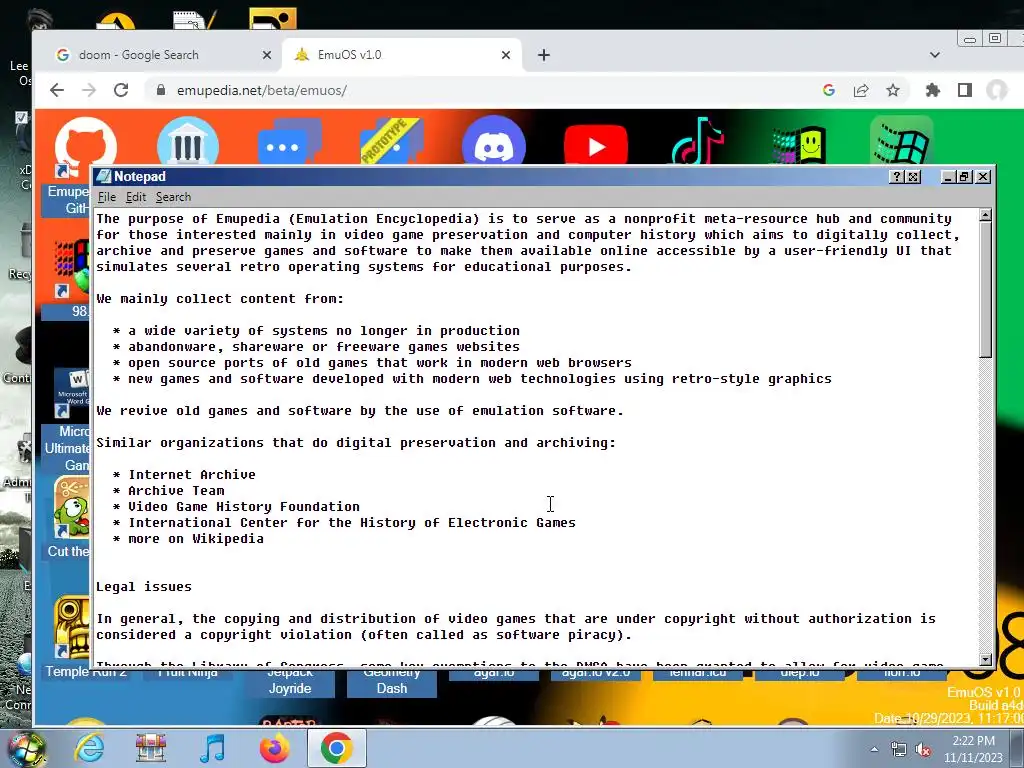Share this page using share icon

861,90
